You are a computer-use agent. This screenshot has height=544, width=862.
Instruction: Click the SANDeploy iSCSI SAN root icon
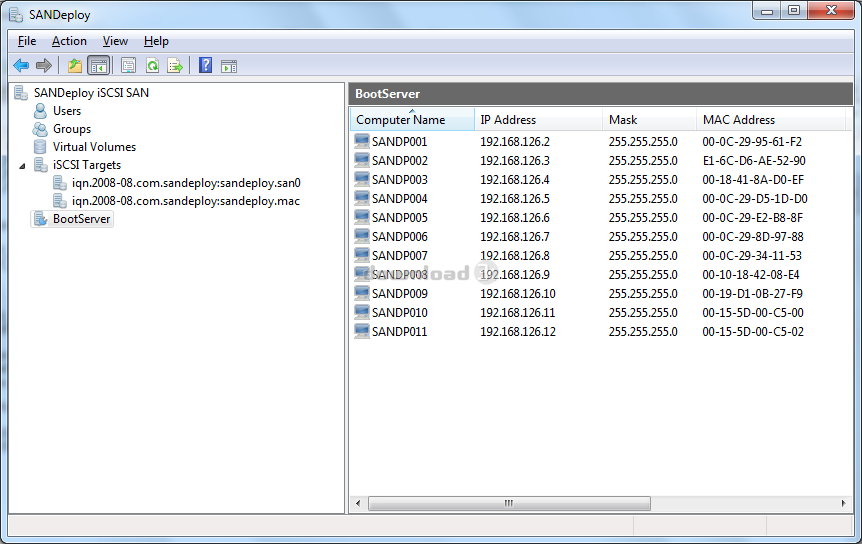pos(21,93)
